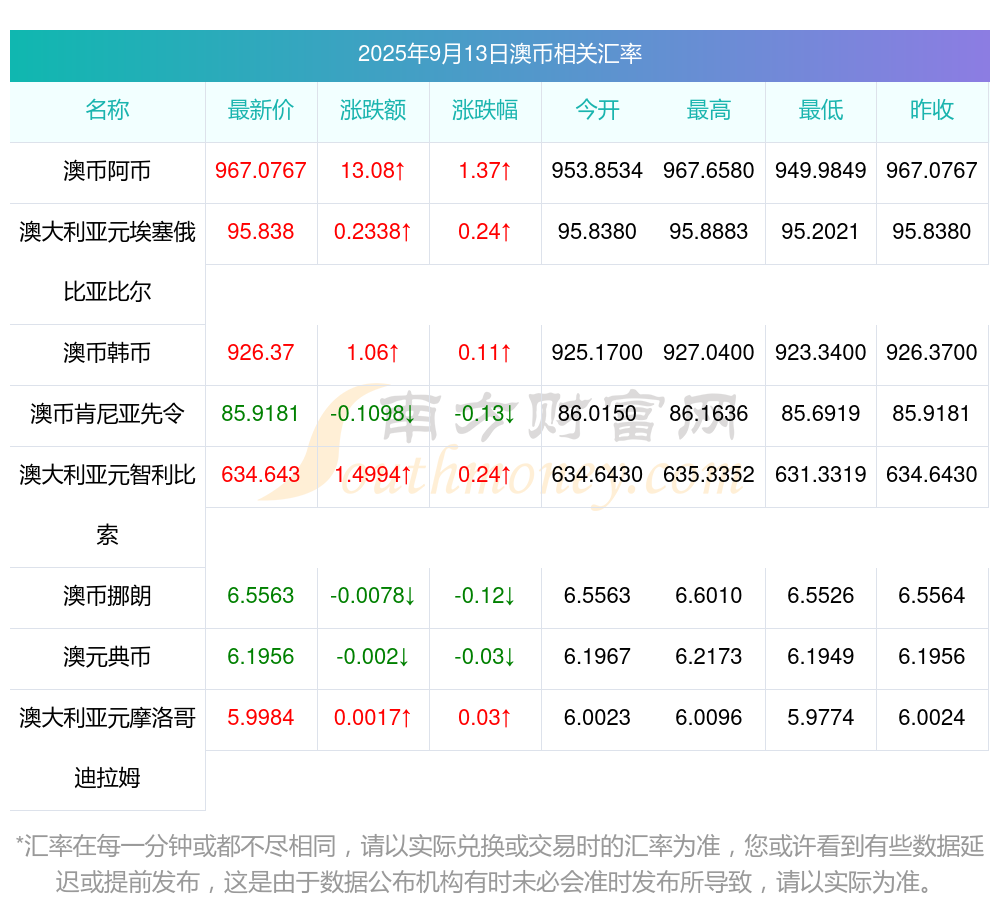The image size is (1000, 913).
Task: Click low value 5.9774
Action: [x=821, y=718]
